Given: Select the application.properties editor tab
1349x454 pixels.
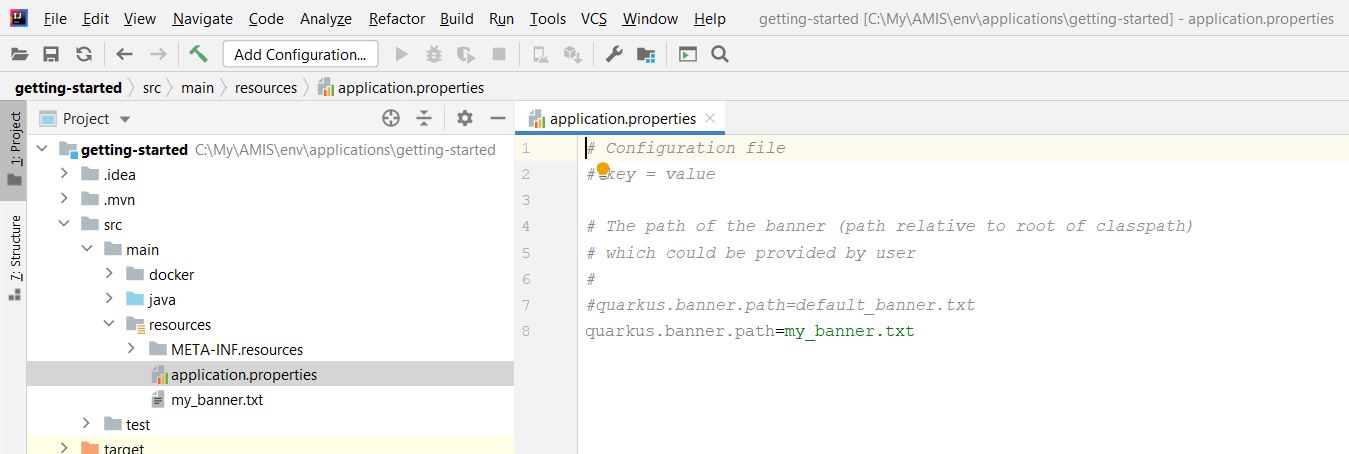Looking at the screenshot, I should tap(622, 118).
